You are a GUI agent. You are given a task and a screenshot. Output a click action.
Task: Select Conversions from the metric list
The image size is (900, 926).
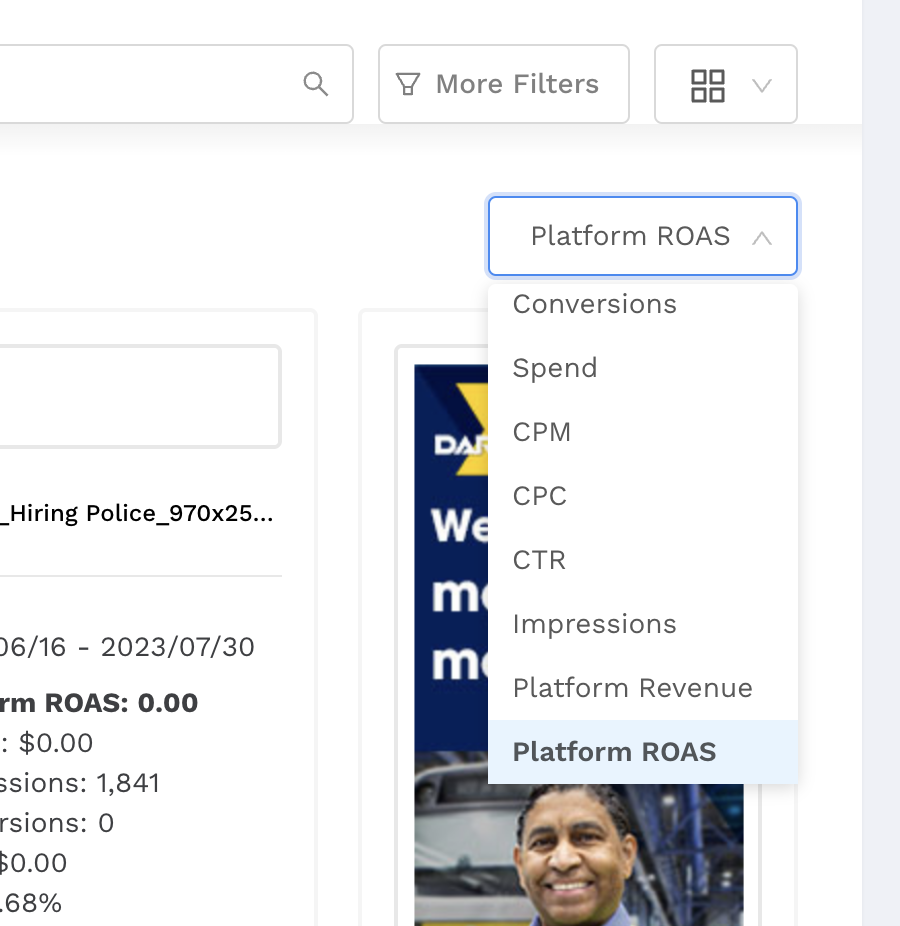coord(594,304)
